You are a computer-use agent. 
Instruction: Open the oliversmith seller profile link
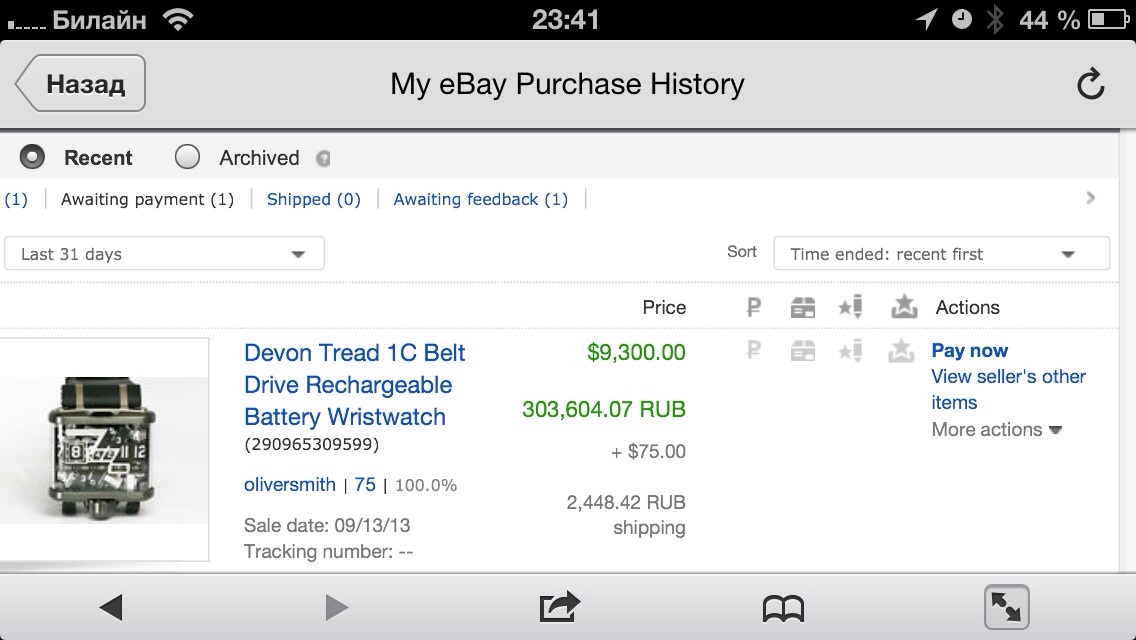290,485
